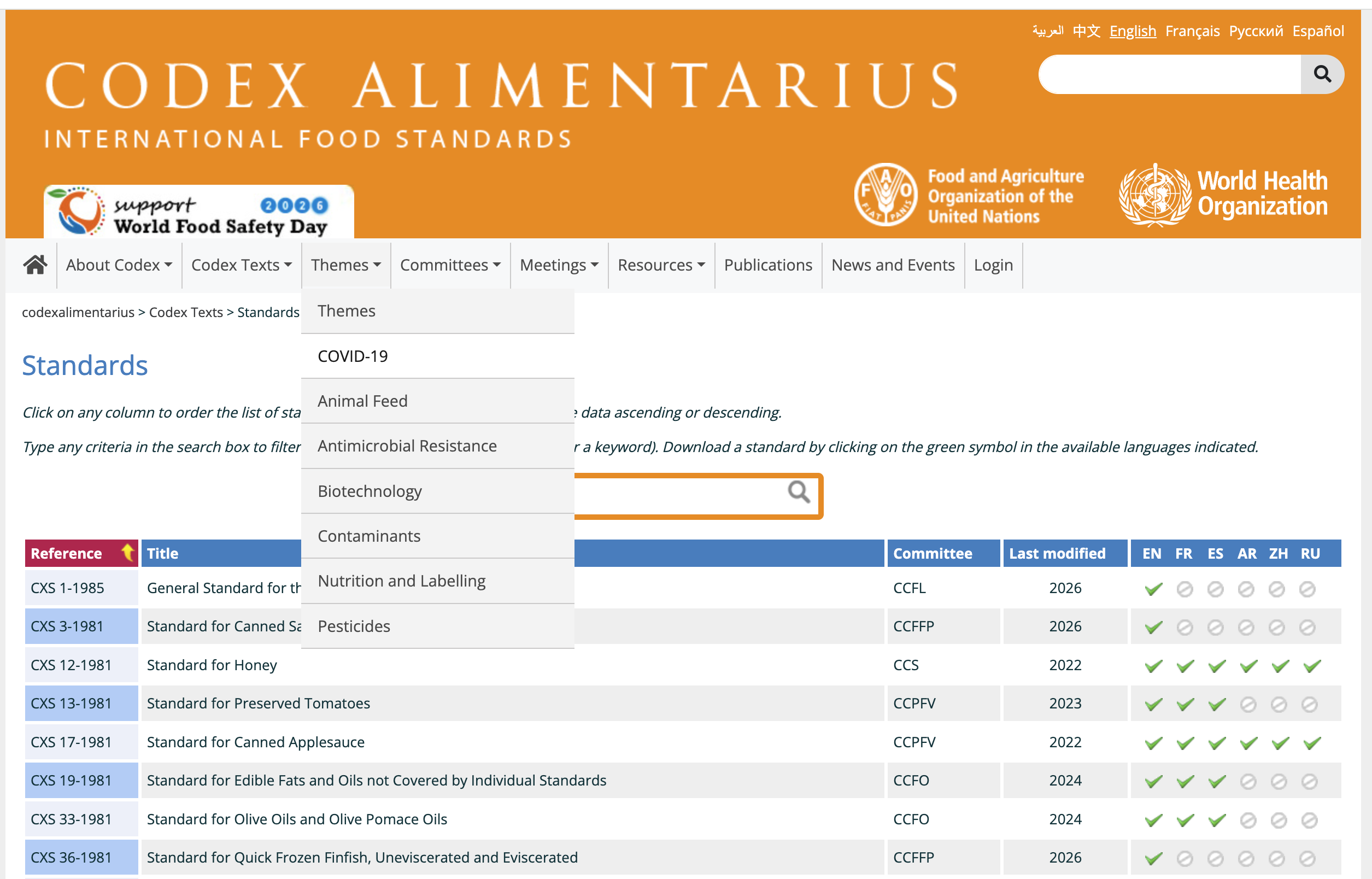Click the header search magnifier button
The image size is (1372, 879).
[1322, 74]
